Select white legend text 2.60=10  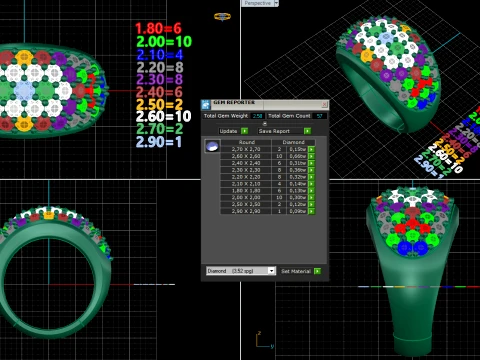164,117
